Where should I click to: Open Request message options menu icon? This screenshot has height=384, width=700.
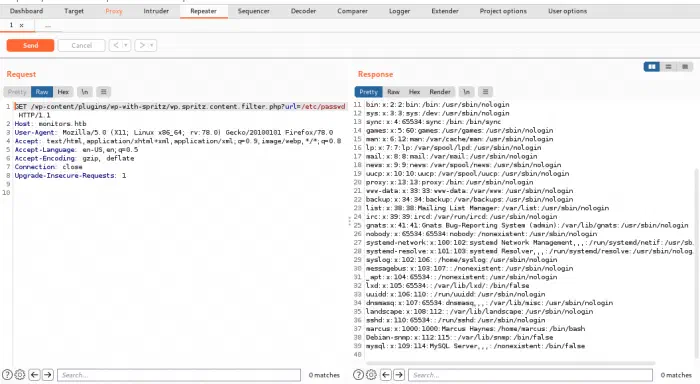[104, 92]
